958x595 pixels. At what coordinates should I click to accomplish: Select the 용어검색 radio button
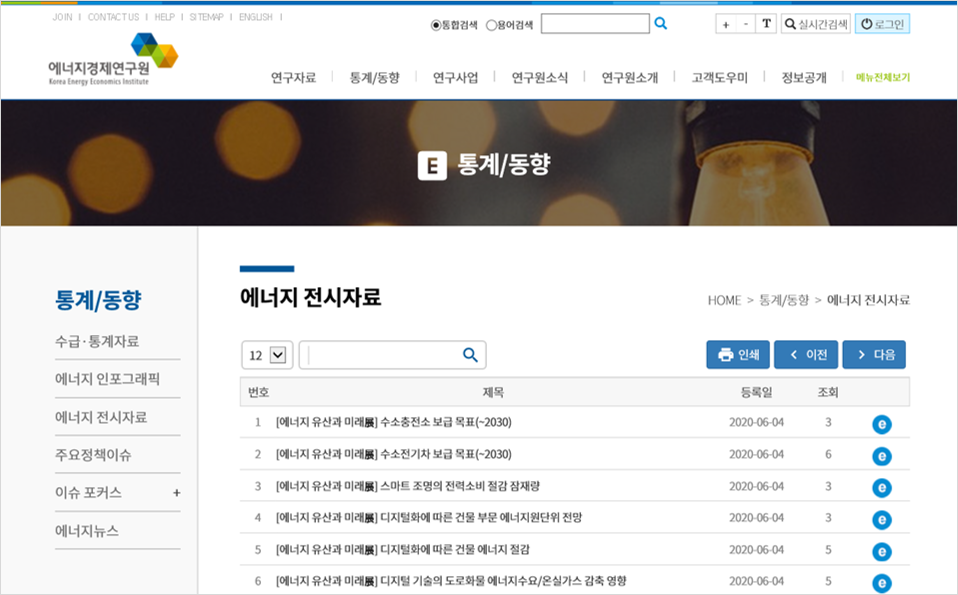(x=491, y=25)
